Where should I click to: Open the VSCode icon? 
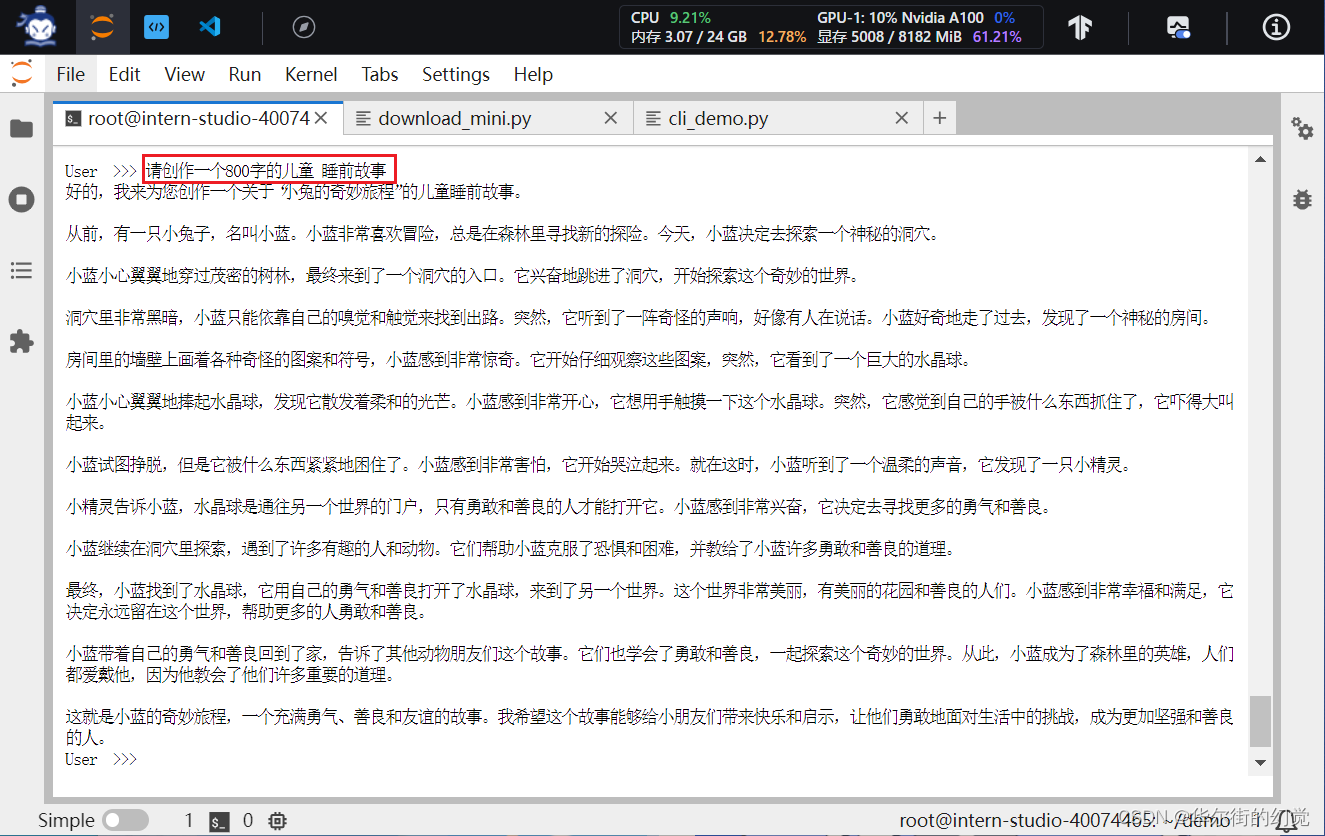[209, 27]
